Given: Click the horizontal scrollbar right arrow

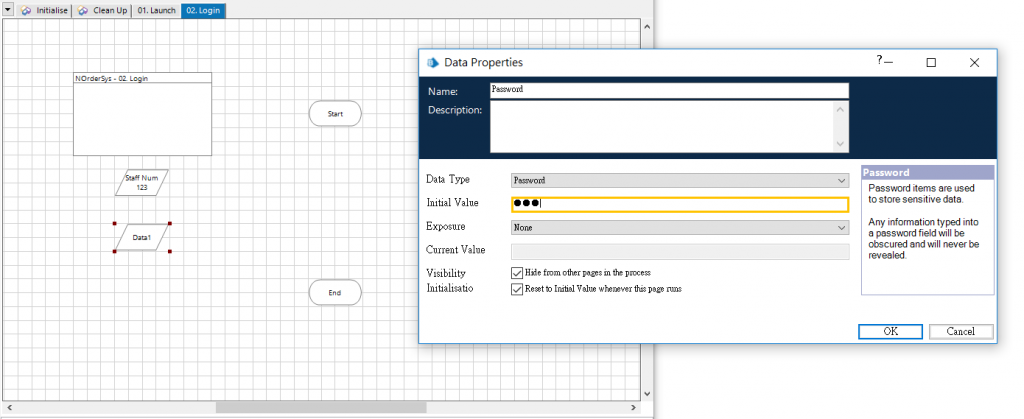Looking at the screenshot, I should click(x=633, y=407).
